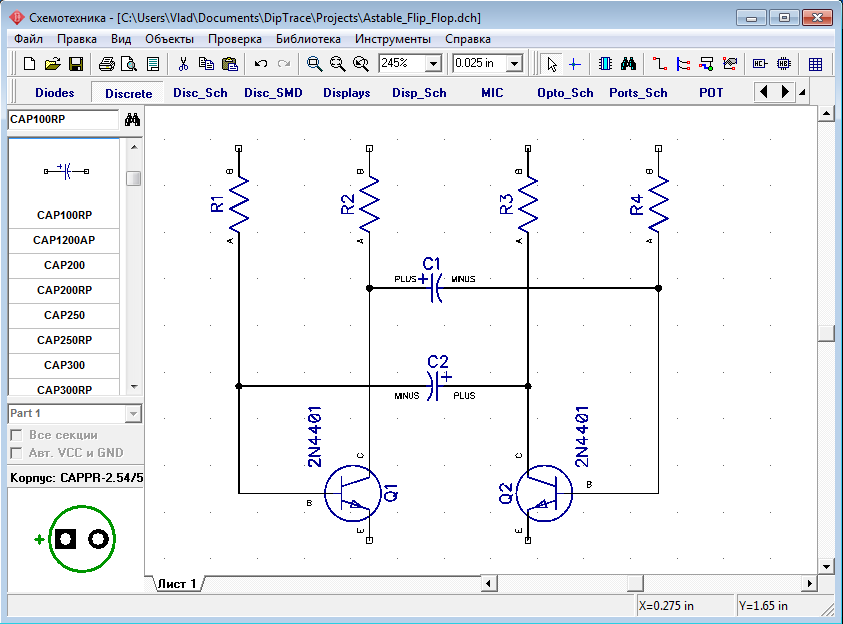The height and width of the screenshot is (624, 843).
Task: Select the place wire tool
Action: (660, 64)
